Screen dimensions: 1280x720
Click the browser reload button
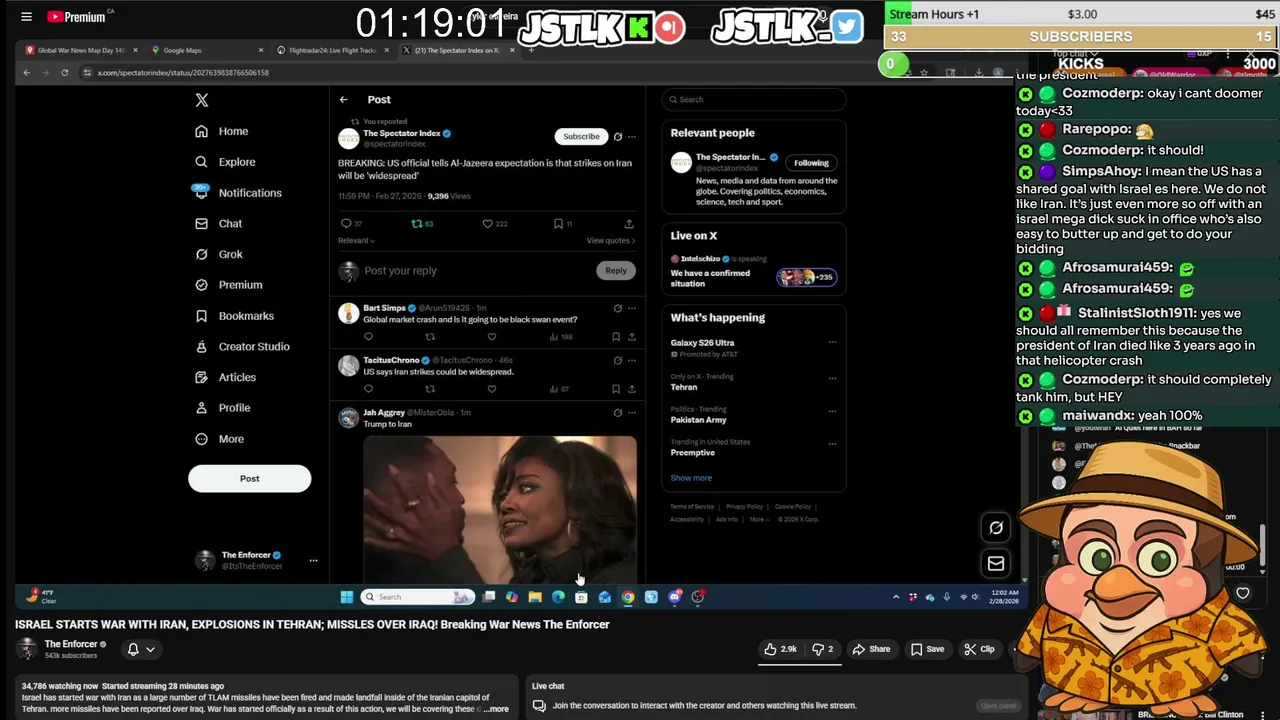64,72
